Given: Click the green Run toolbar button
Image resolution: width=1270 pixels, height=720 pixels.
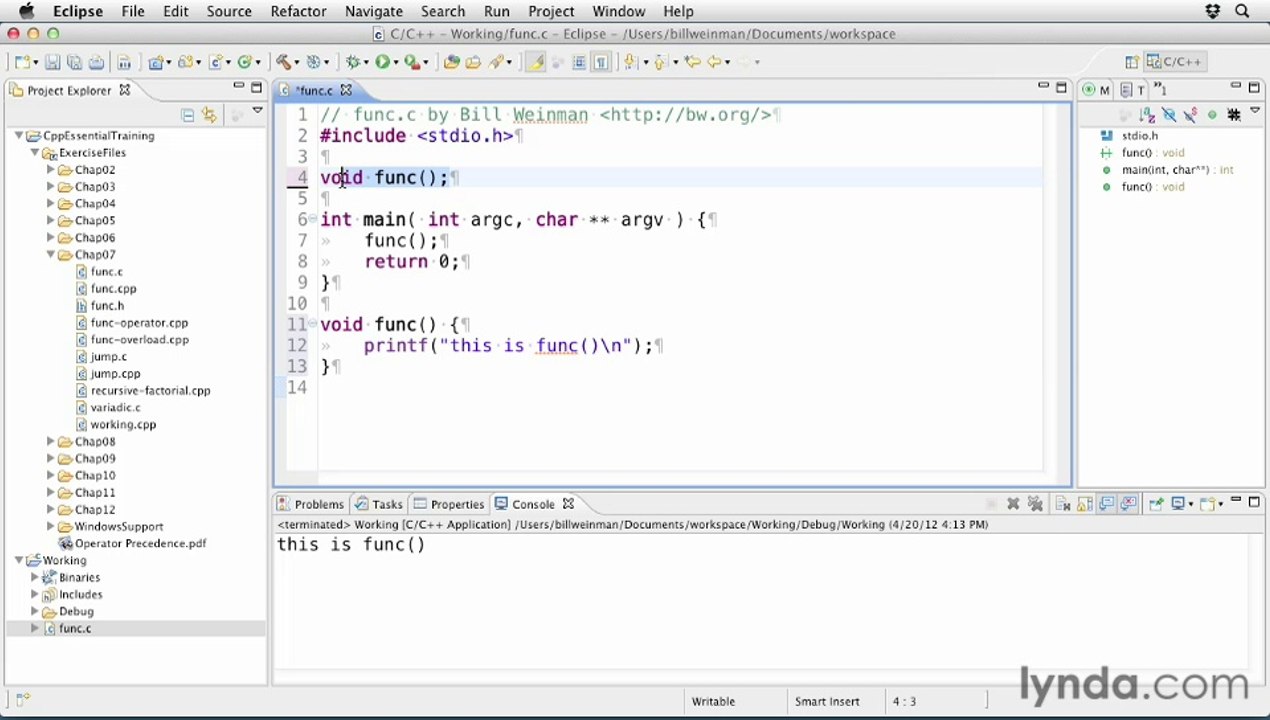Looking at the screenshot, I should point(382,62).
